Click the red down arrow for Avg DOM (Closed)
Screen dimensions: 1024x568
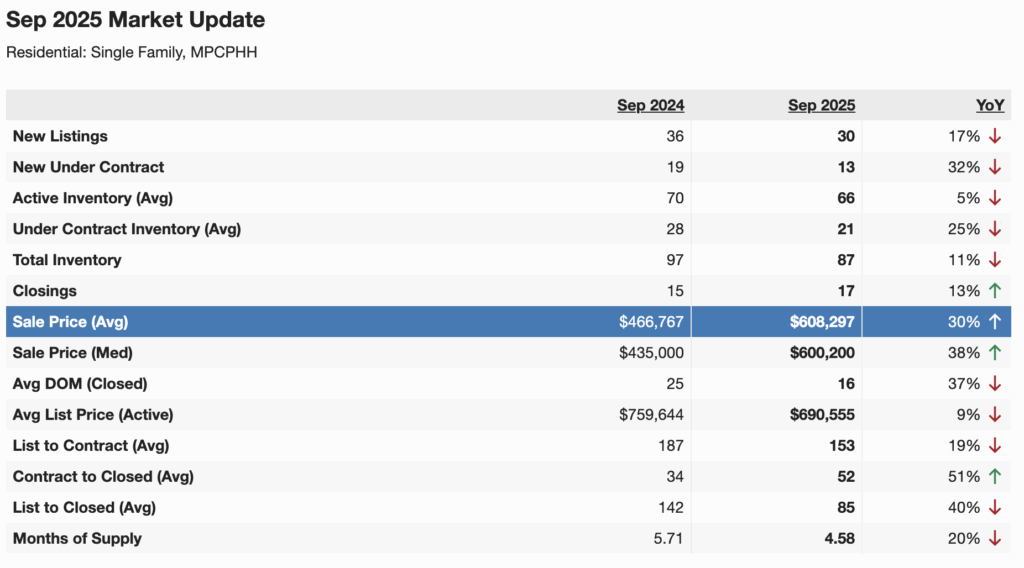click(995, 384)
